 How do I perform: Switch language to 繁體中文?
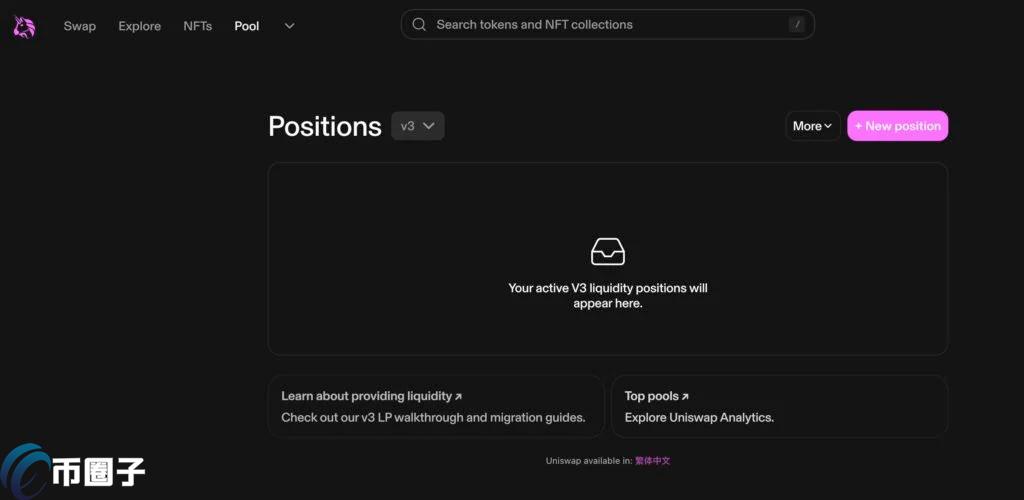click(652, 461)
